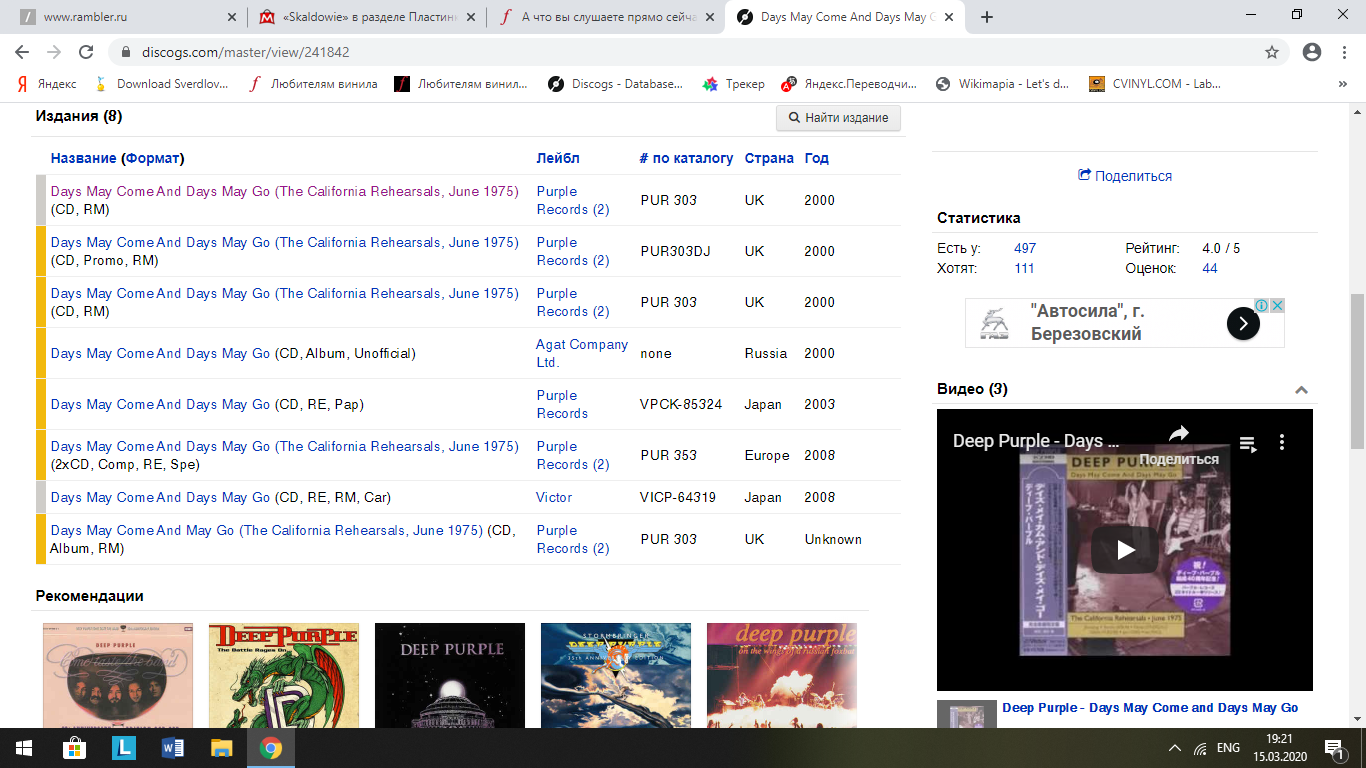Click the YouTube video share arrow icon
This screenshot has width=1366, height=768.
click(x=1179, y=434)
